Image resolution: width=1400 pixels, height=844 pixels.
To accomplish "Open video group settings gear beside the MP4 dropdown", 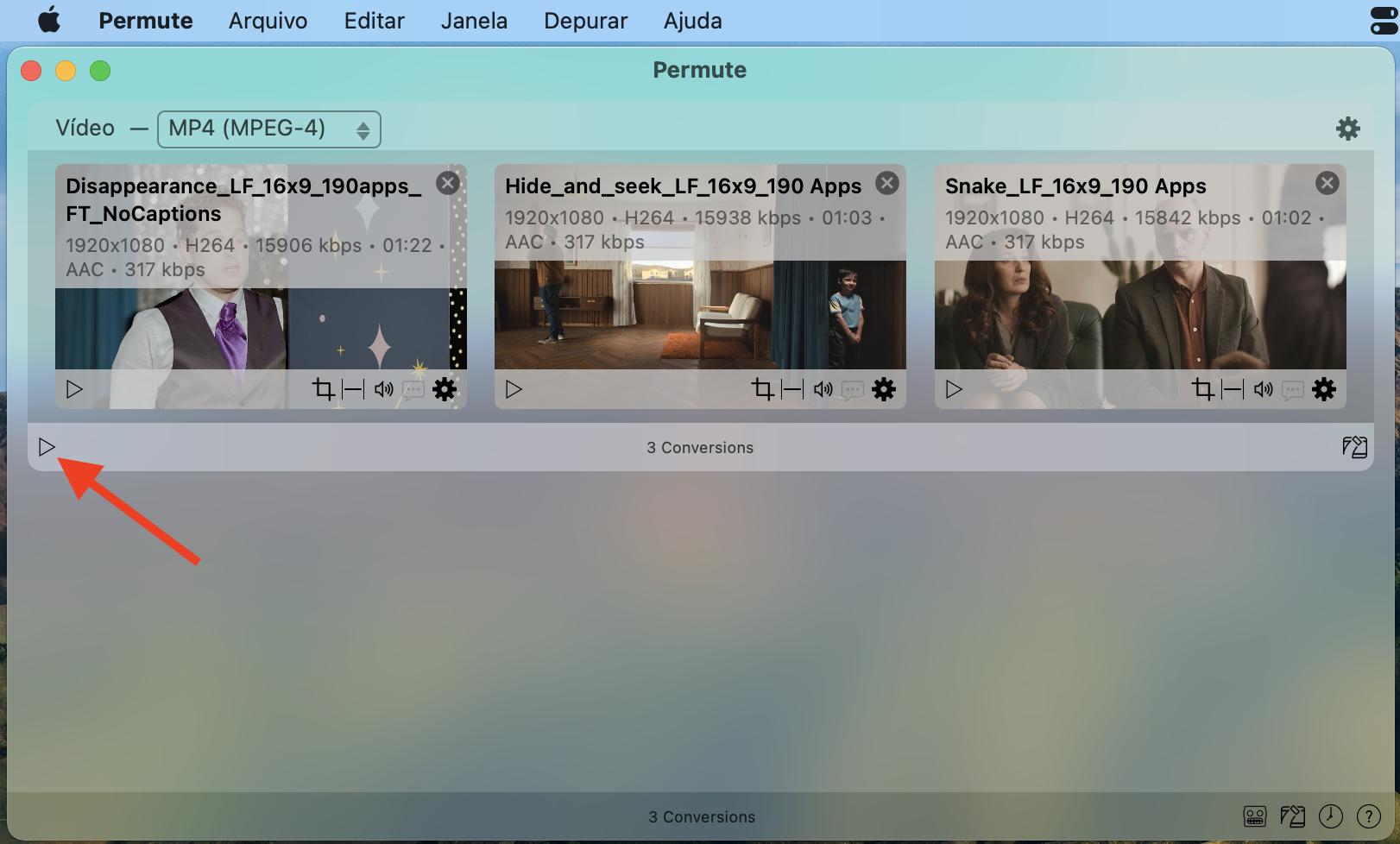I will 1347,129.
